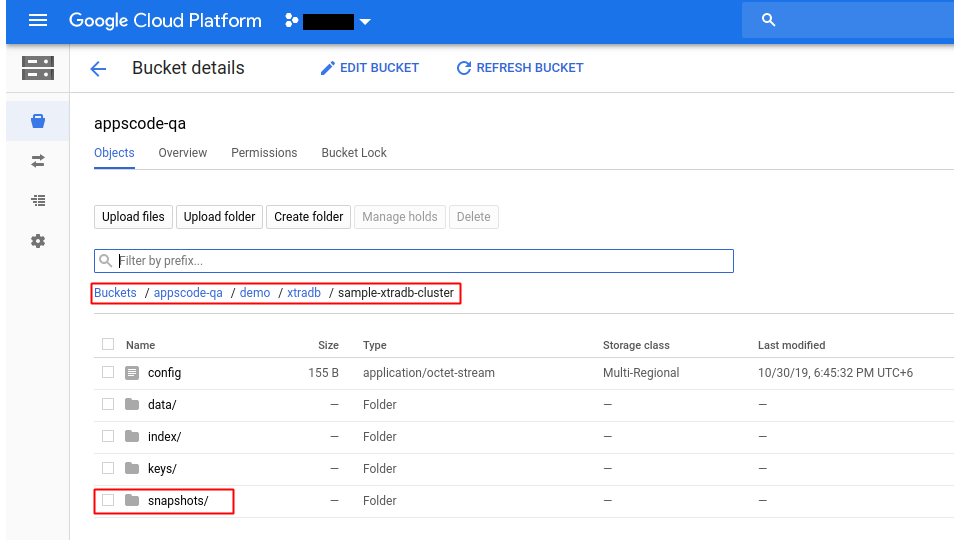960x540 pixels.
Task: Open the Transfer sidebar icon
Action: (38, 160)
